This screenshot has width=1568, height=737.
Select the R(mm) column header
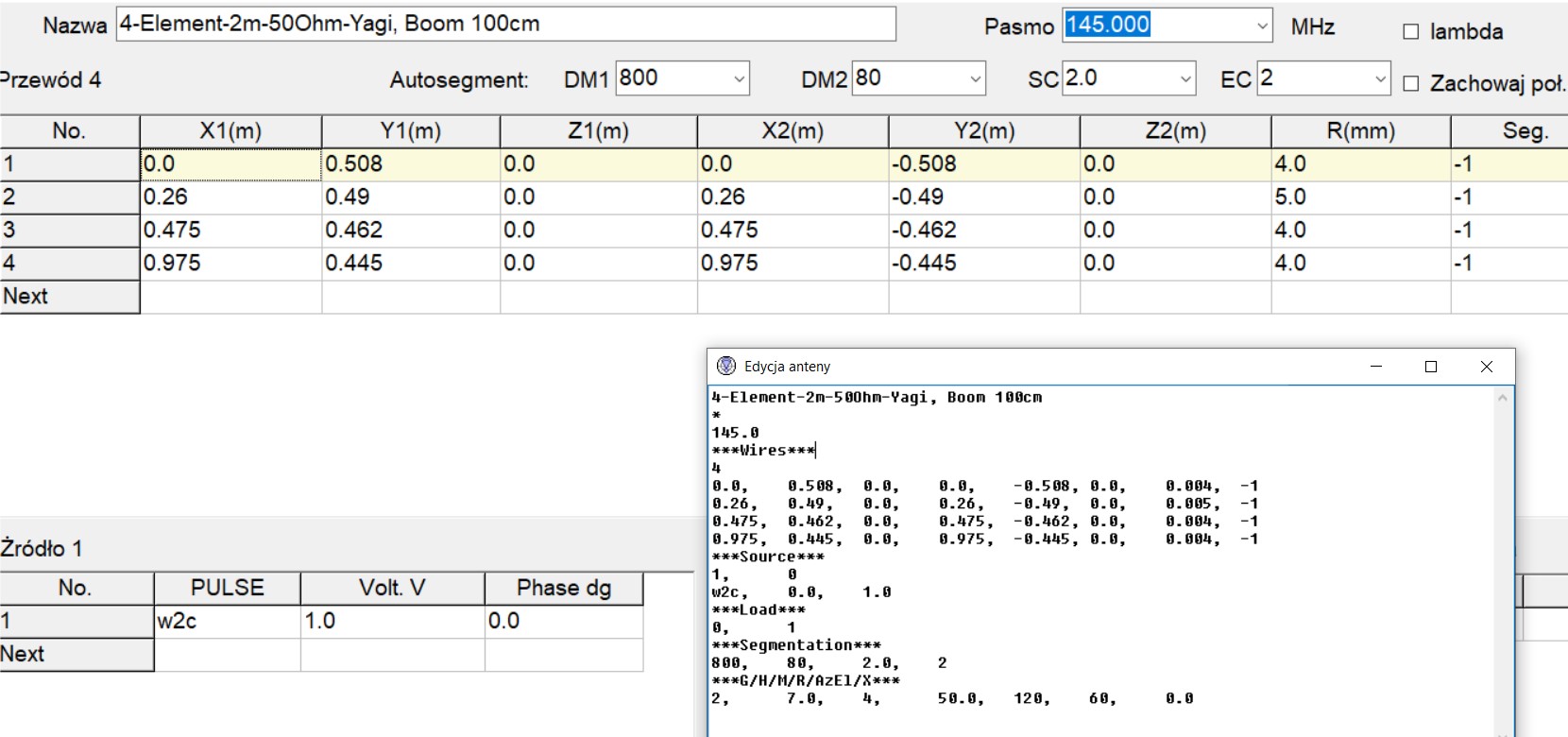1360,131
